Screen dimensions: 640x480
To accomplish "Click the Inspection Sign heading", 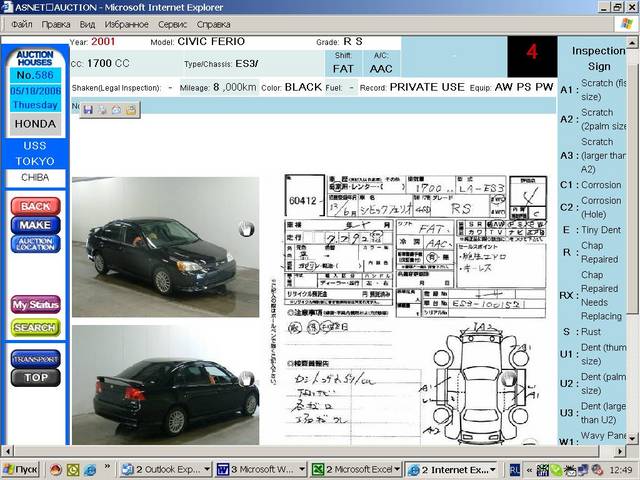I will tap(599, 58).
